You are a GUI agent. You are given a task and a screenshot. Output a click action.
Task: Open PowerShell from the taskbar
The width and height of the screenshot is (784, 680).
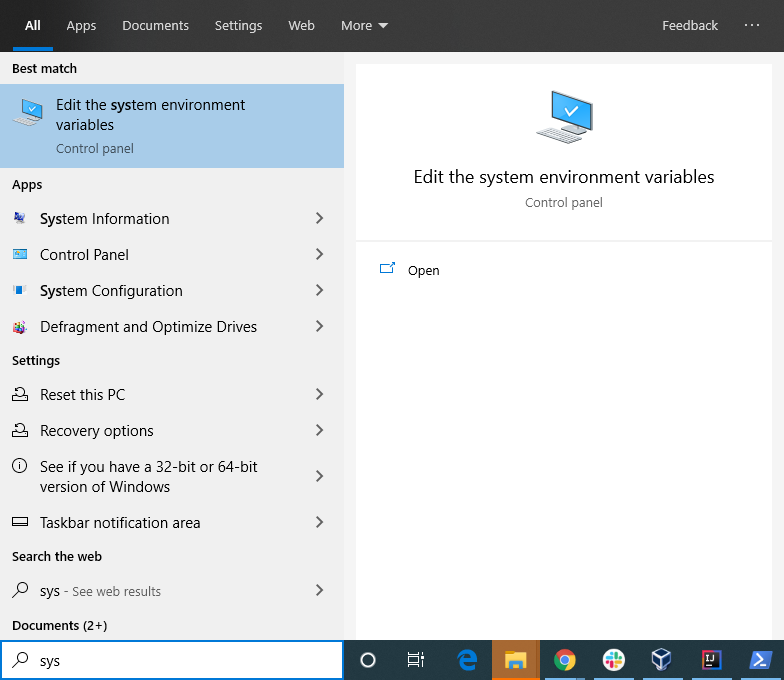coord(760,660)
